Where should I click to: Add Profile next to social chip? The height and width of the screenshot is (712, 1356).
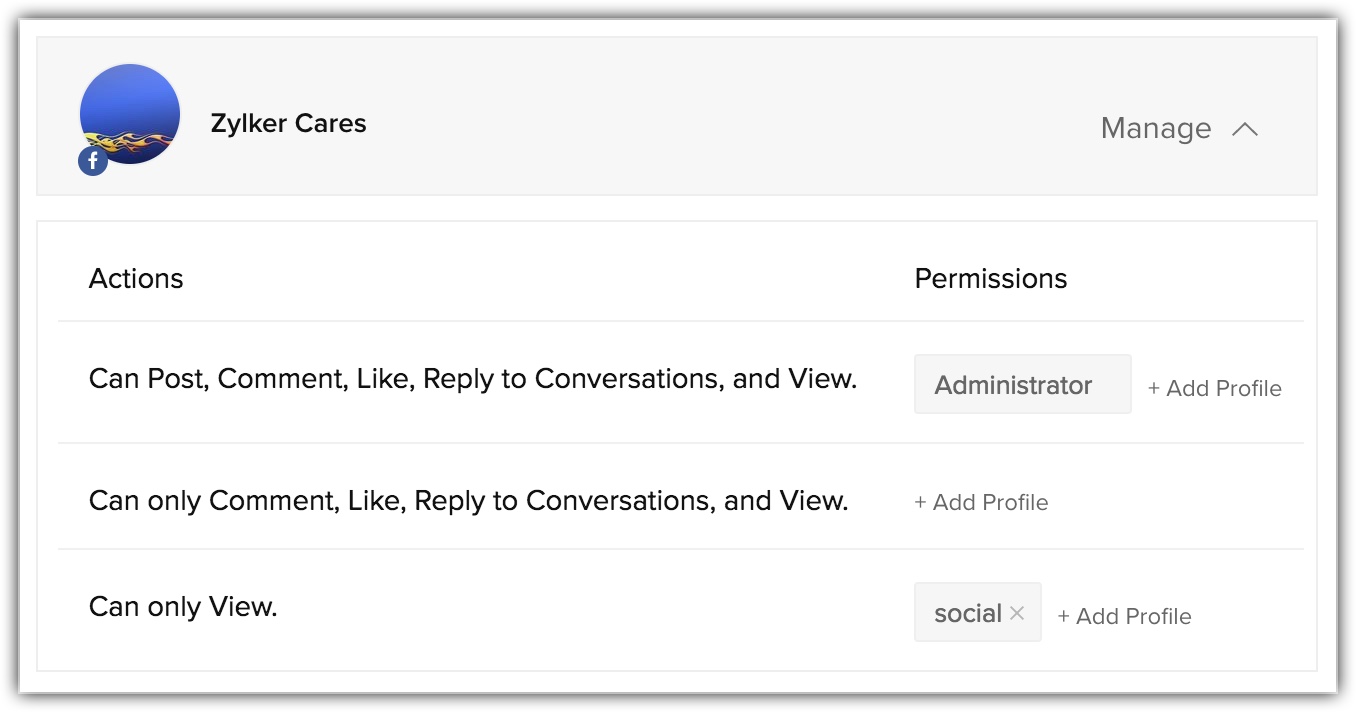click(x=1133, y=616)
